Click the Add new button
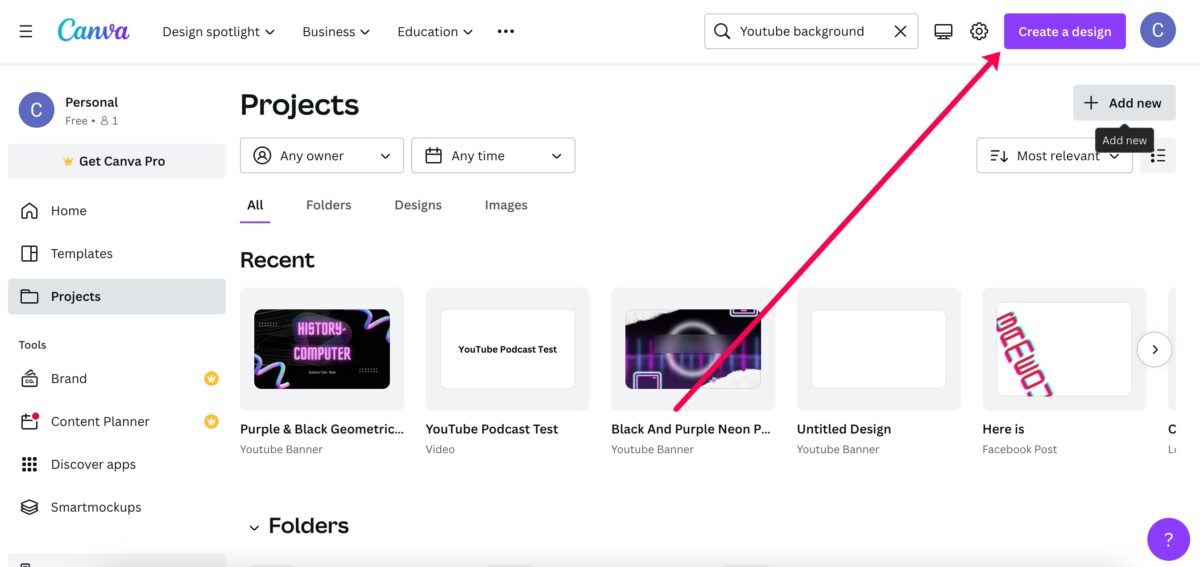The image size is (1200, 567). point(1124,103)
